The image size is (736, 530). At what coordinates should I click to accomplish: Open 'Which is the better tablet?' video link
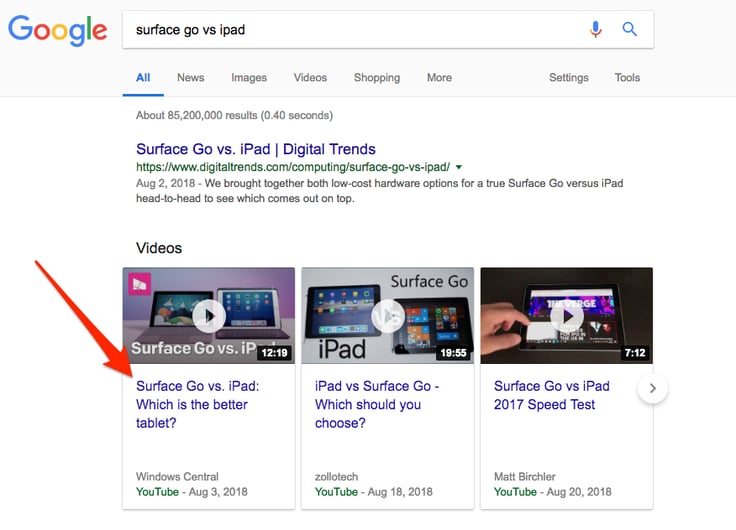198,404
